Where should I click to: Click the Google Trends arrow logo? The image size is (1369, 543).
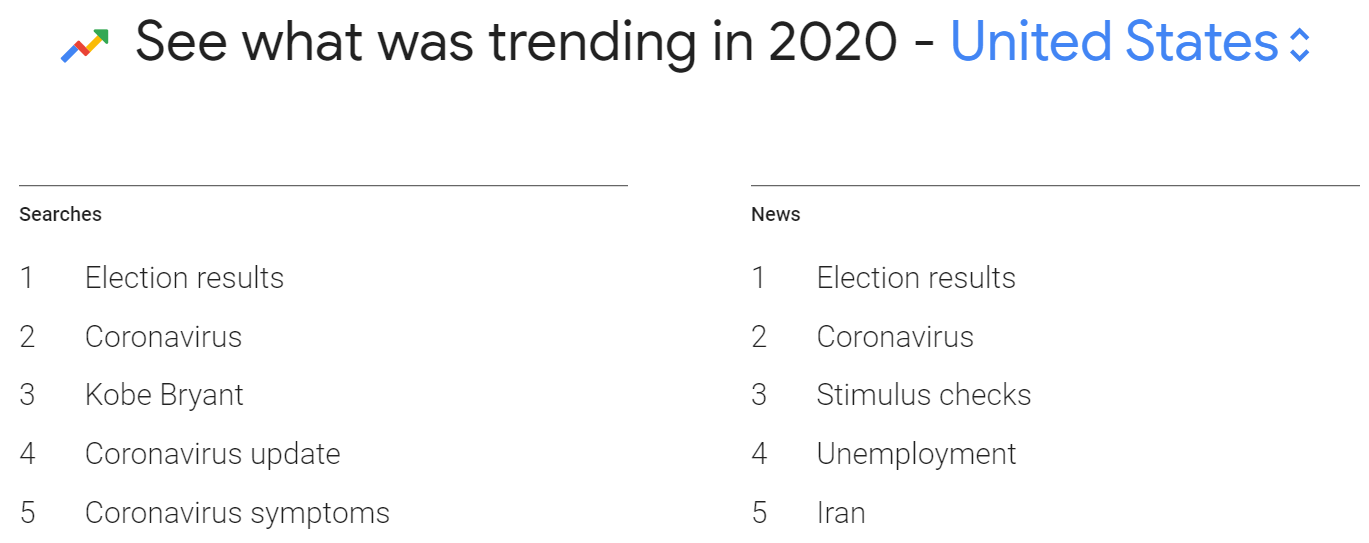point(84,45)
